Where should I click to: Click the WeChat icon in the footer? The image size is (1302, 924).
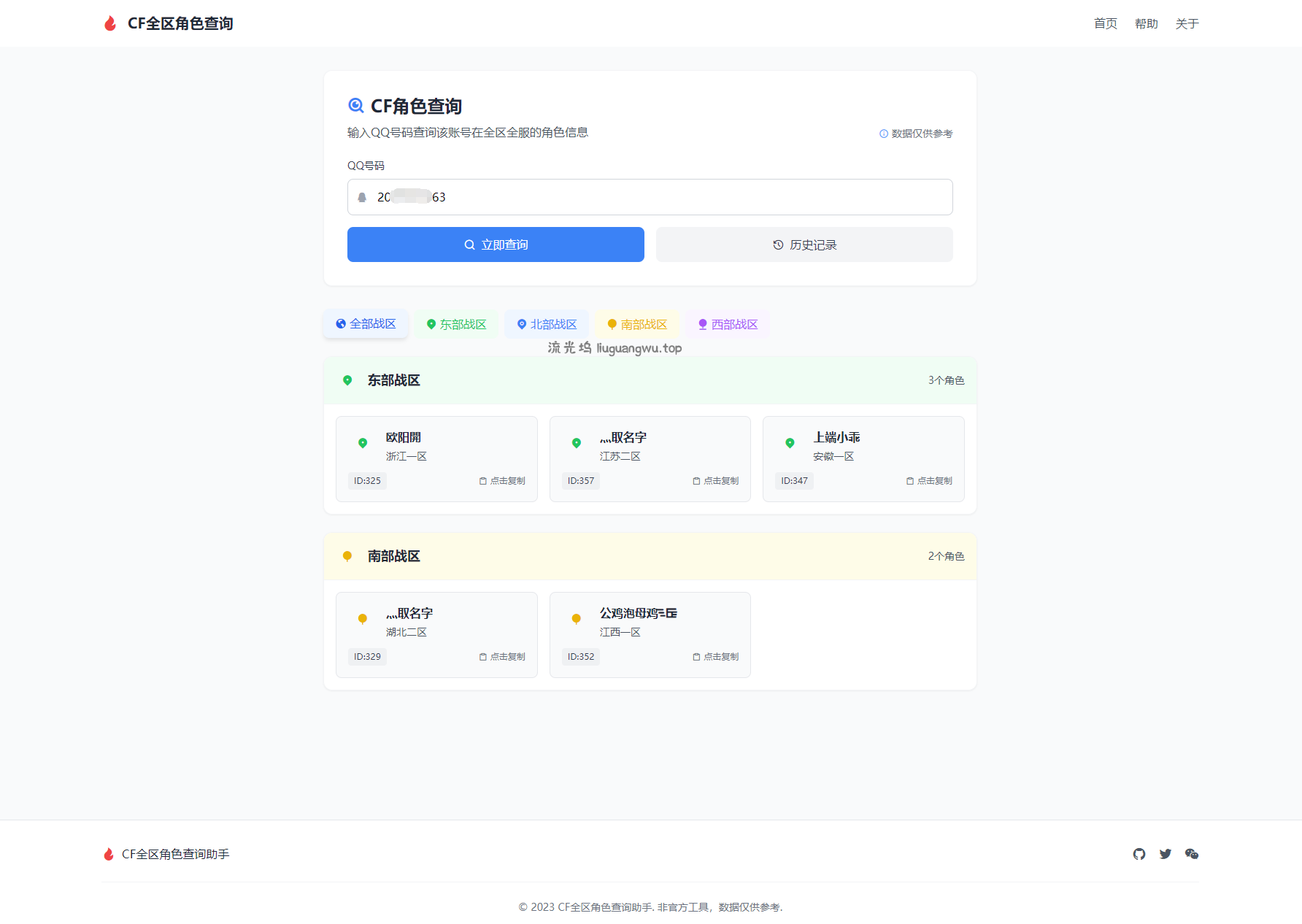pyautogui.click(x=1191, y=853)
